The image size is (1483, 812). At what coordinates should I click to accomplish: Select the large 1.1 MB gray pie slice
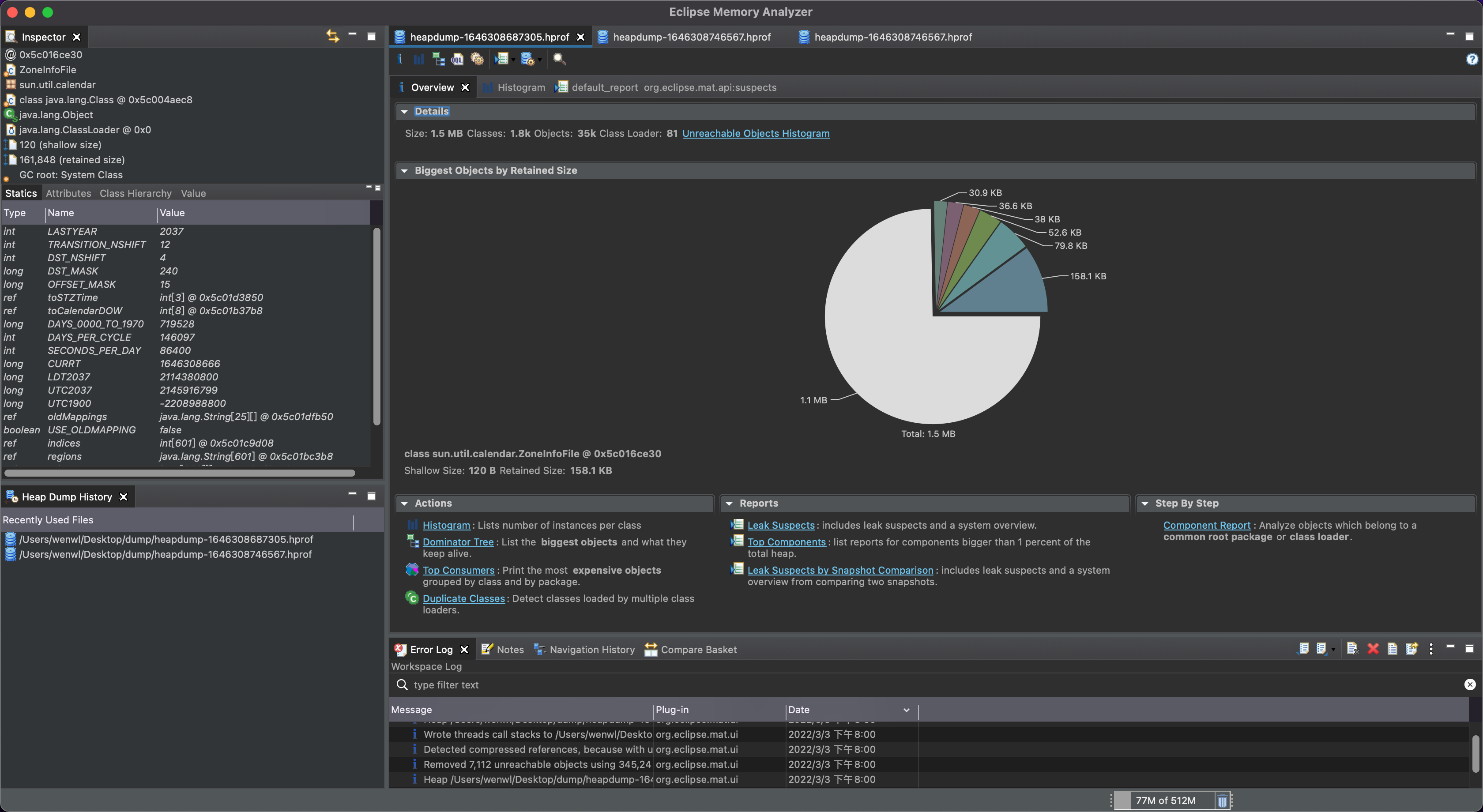pyautogui.click(x=898, y=345)
